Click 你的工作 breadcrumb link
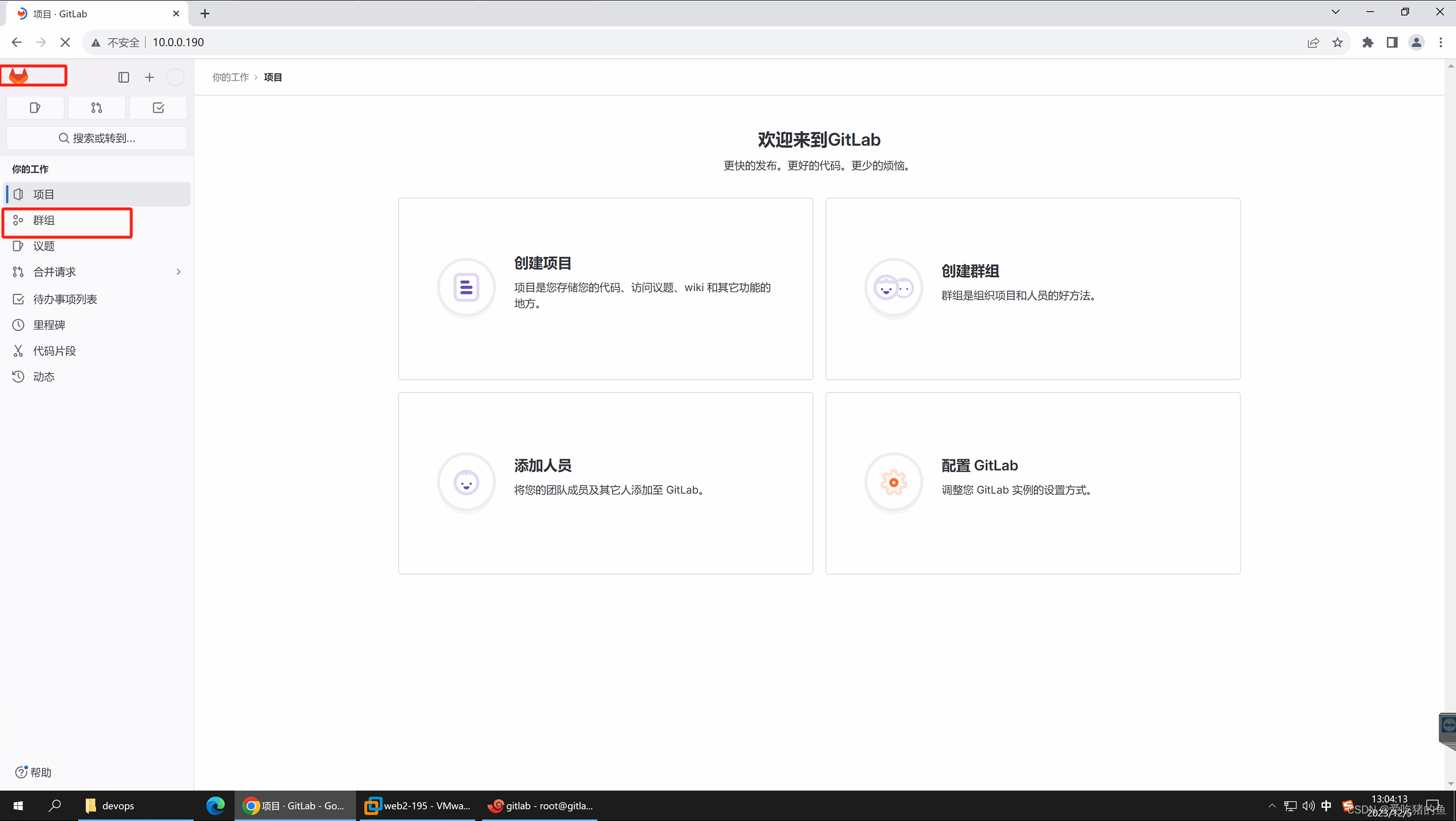Screen dimensions: 1456x821 click(x=231, y=77)
